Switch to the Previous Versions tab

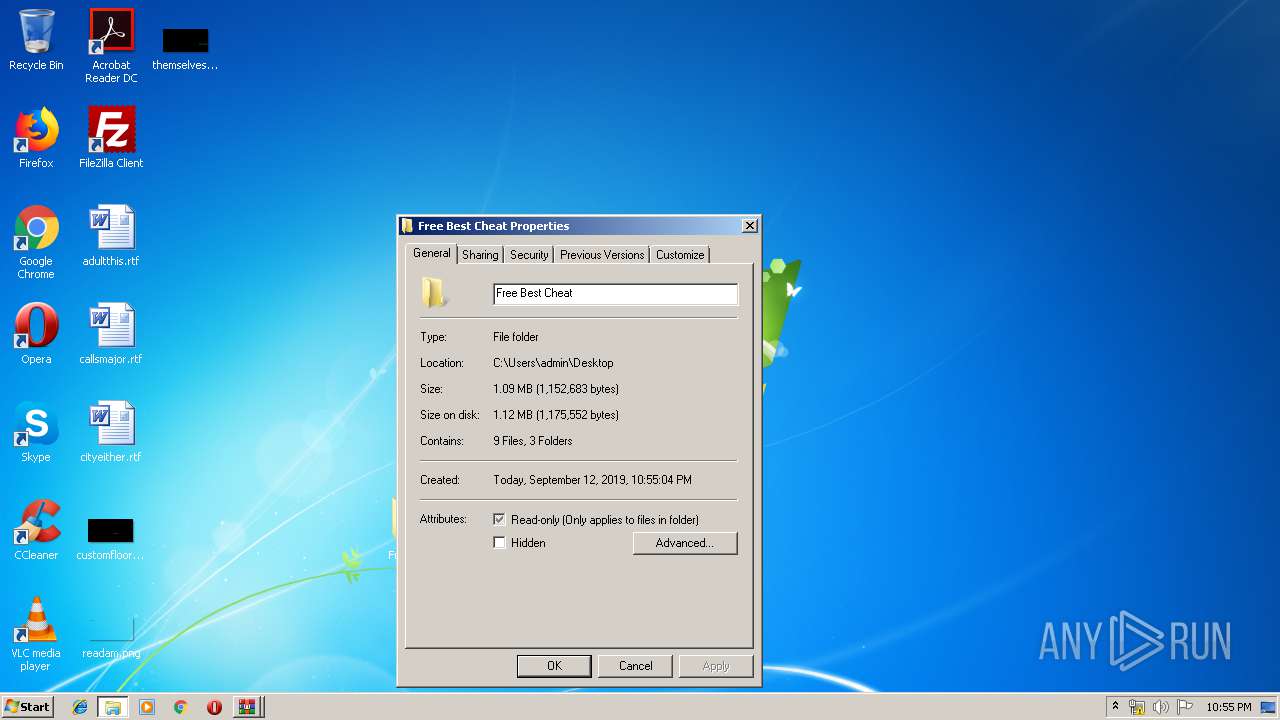click(x=602, y=255)
